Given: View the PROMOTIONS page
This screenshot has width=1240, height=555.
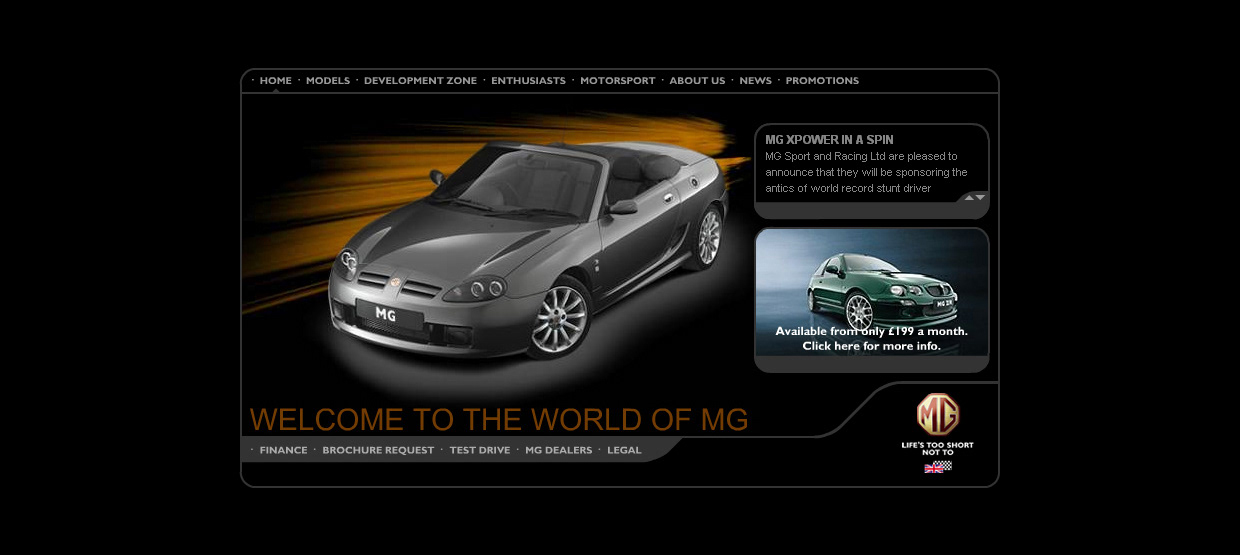Looking at the screenshot, I should (x=822, y=81).
